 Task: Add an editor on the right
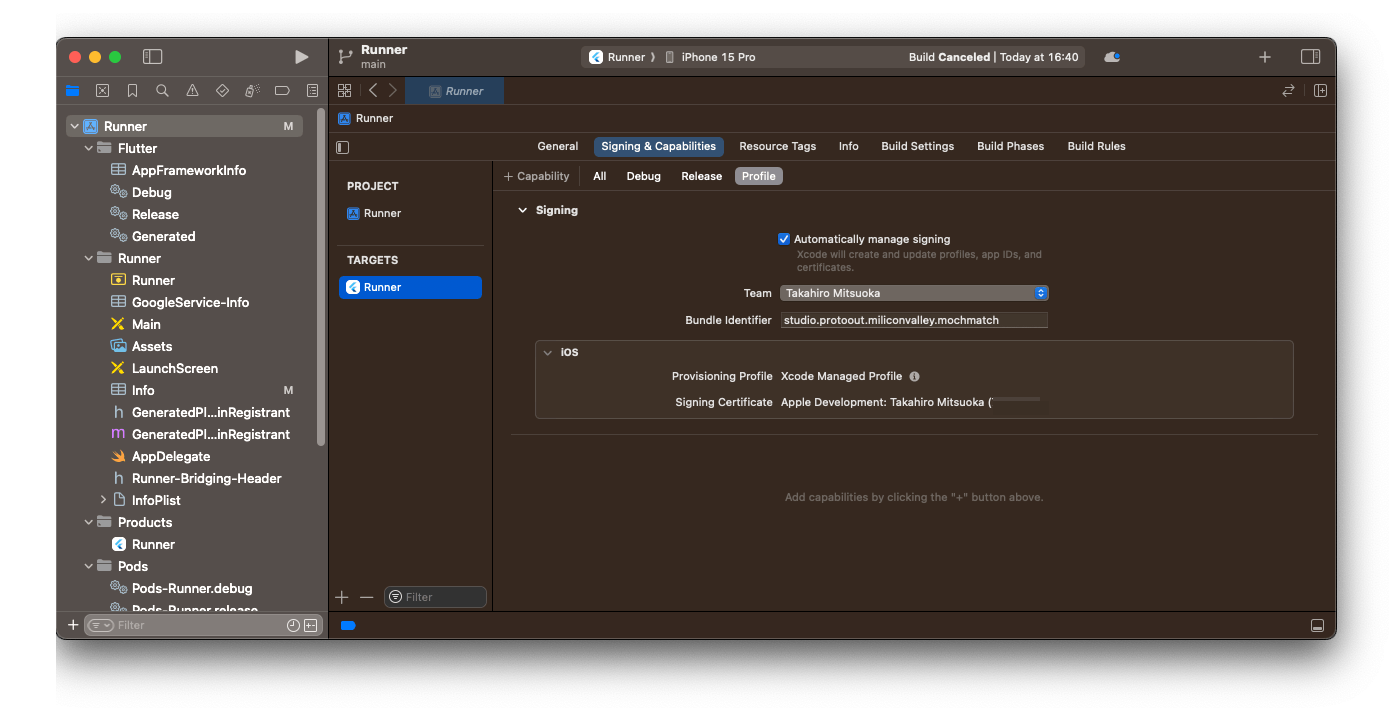tap(1320, 90)
